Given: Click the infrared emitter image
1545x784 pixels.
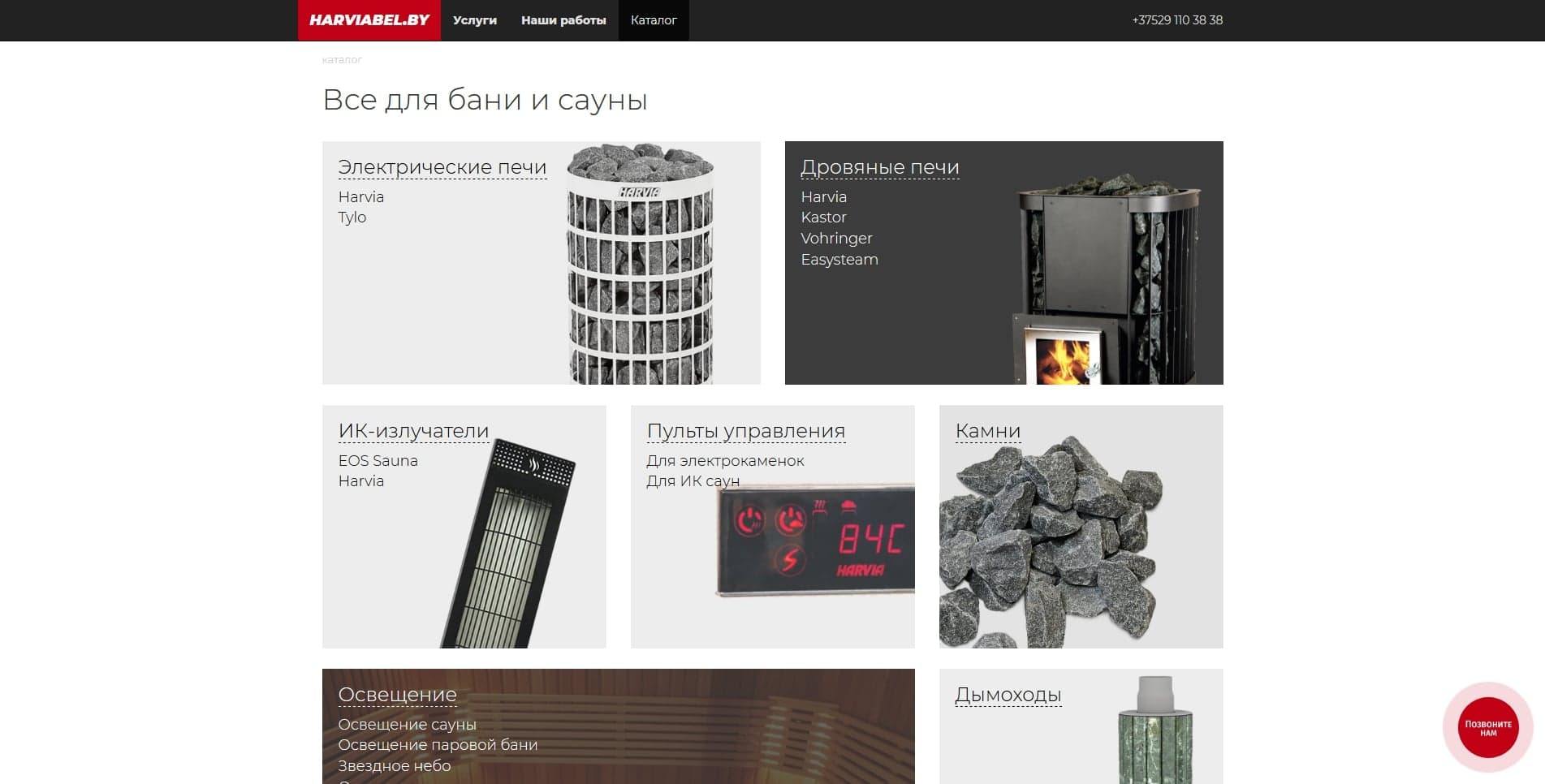Looking at the screenshot, I should click(x=509, y=544).
